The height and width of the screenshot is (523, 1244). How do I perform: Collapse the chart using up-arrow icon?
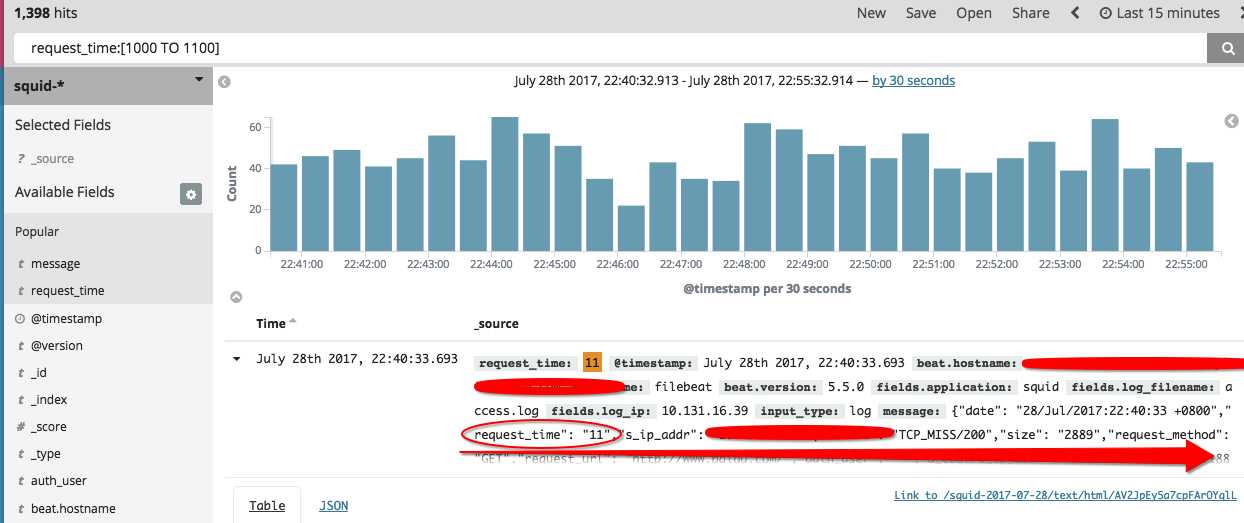pyautogui.click(x=236, y=297)
